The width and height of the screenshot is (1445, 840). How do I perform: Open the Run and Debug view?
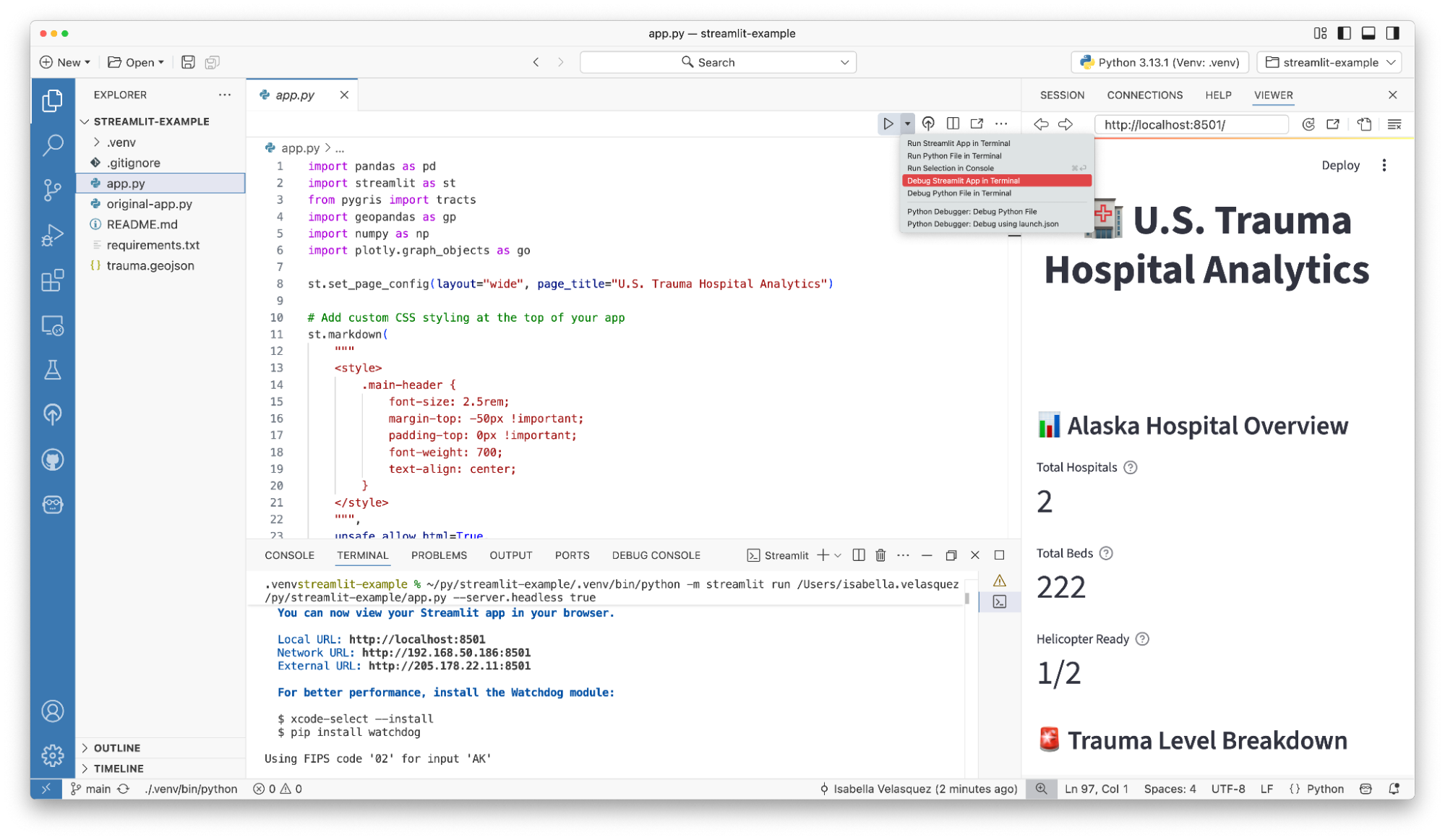52,235
